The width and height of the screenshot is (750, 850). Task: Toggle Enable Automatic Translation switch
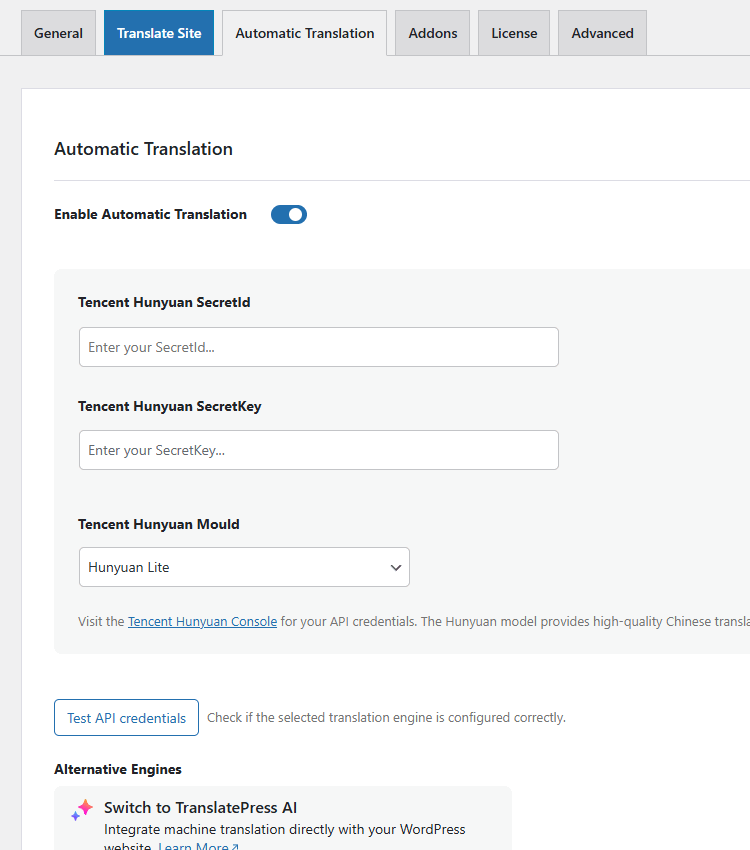pos(289,214)
